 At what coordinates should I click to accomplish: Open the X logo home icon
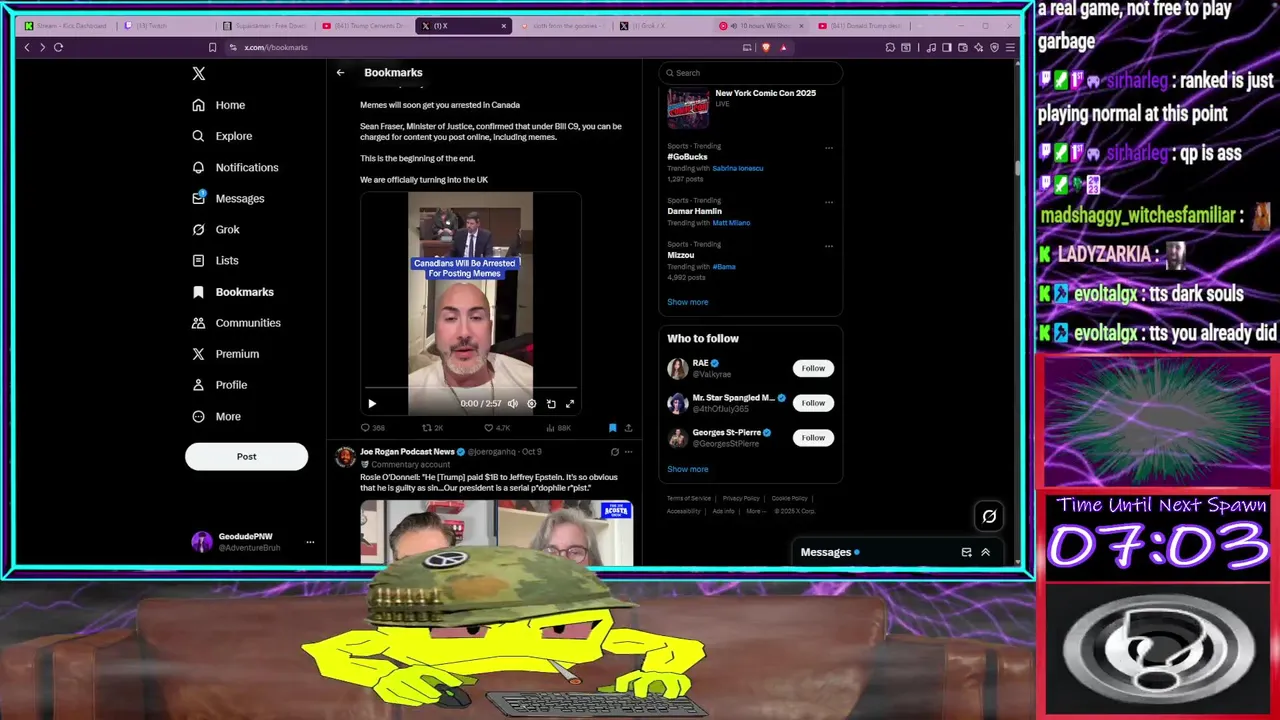tap(199, 74)
